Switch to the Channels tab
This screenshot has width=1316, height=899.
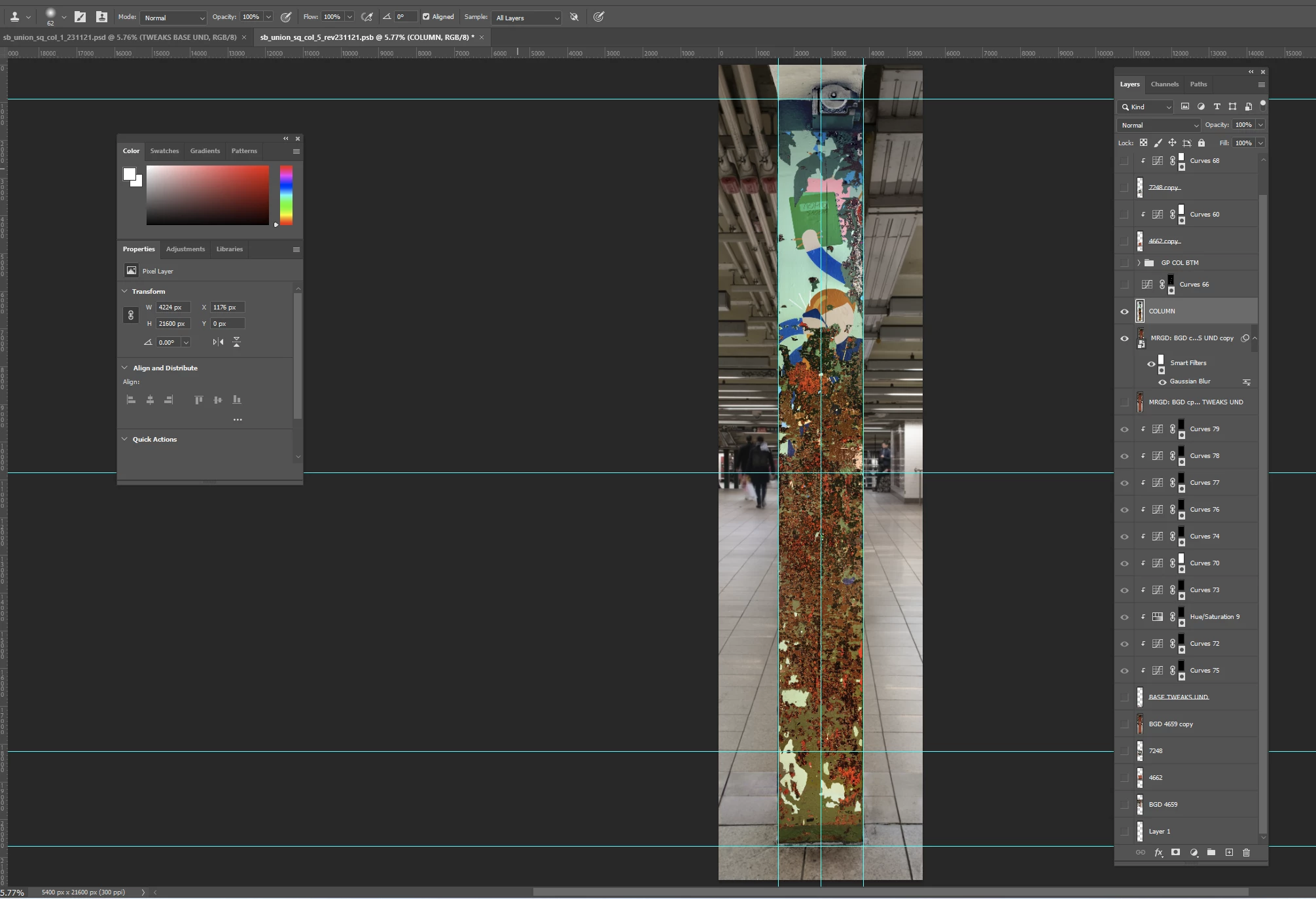point(1164,84)
